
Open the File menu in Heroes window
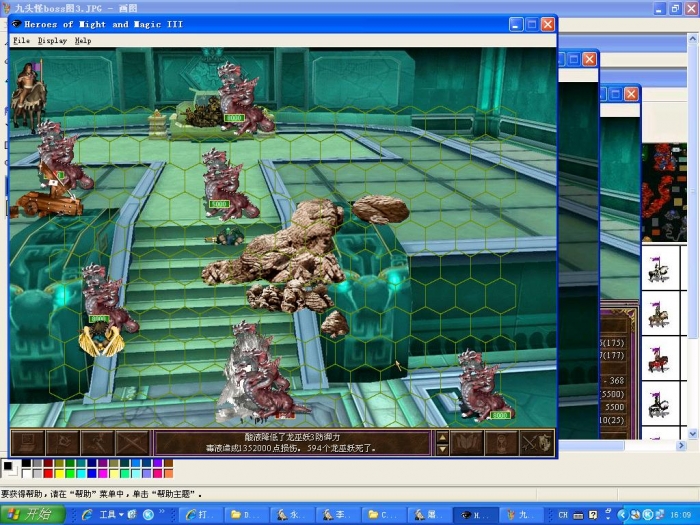(x=21, y=41)
